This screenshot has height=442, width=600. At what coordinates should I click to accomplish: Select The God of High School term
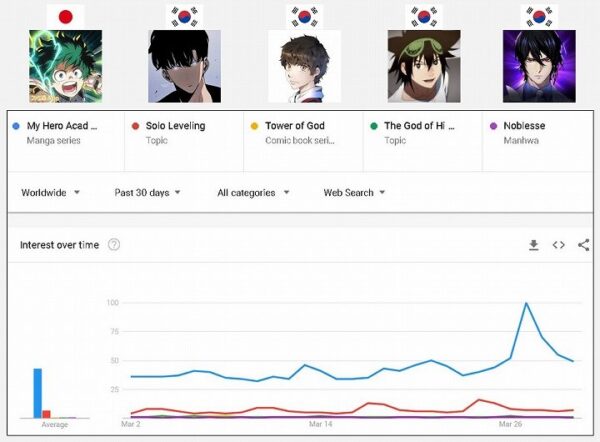tap(418, 126)
